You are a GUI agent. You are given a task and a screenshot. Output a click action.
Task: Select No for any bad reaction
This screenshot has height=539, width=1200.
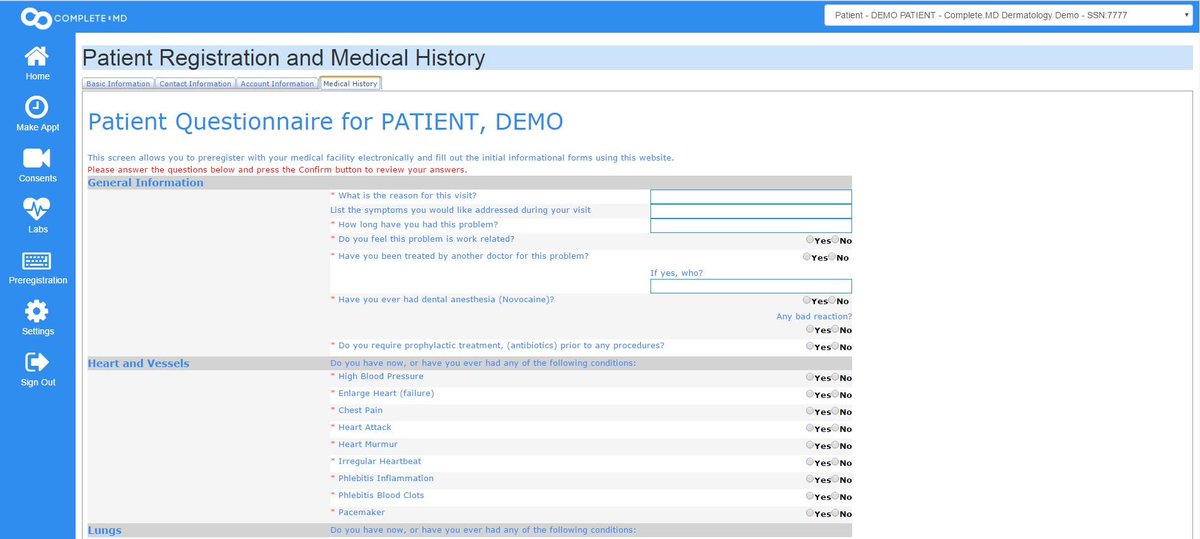pyautogui.click(x=835, y=329)
